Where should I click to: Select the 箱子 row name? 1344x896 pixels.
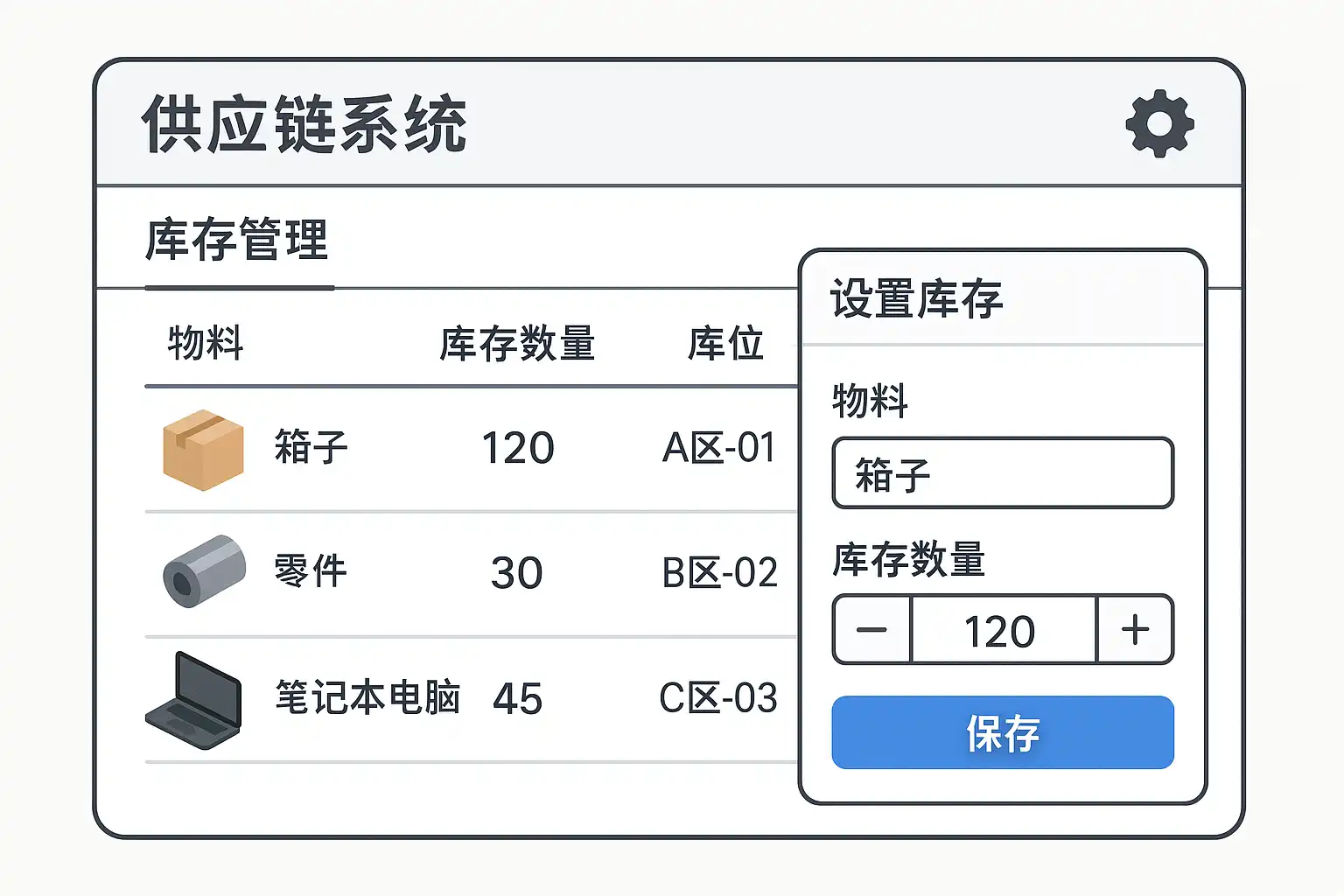[x=311, y=448]
